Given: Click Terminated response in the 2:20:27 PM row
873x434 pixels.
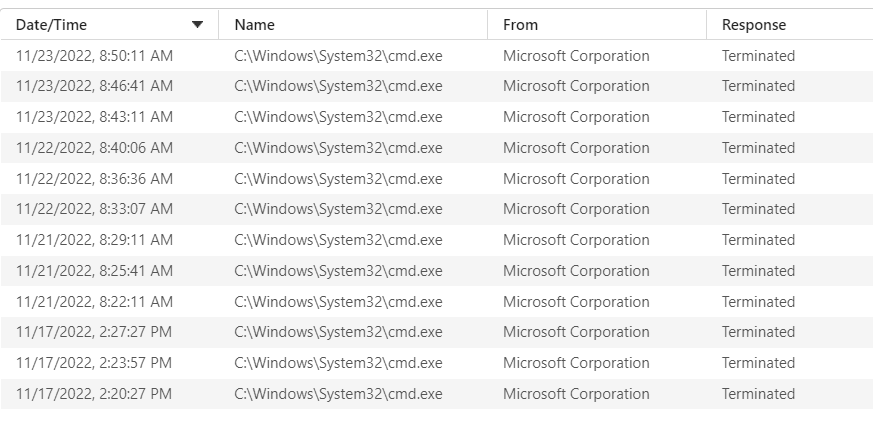Looking at the screenshot, I should 758,394.
